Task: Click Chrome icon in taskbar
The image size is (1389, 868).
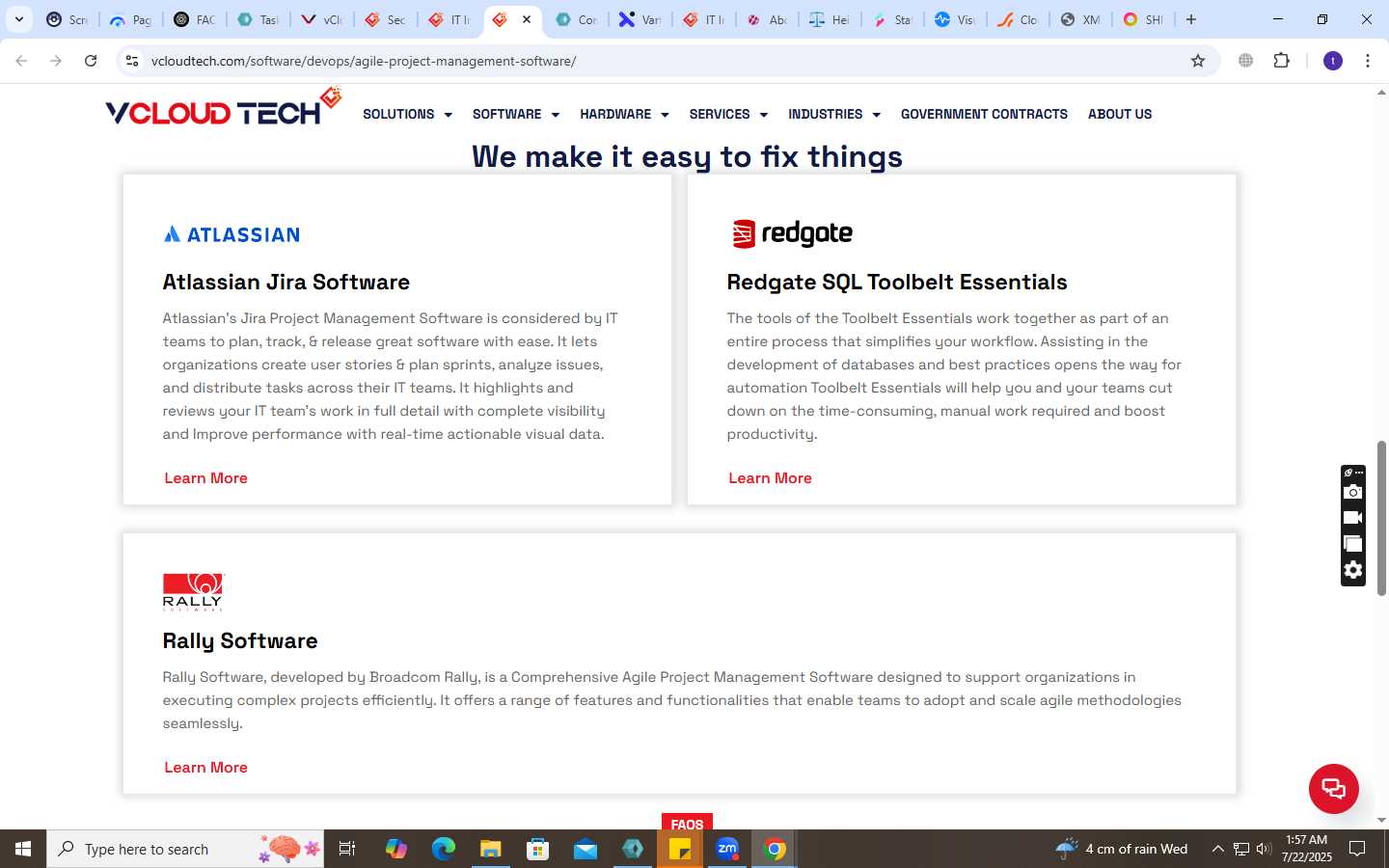Action: point(775,849)
